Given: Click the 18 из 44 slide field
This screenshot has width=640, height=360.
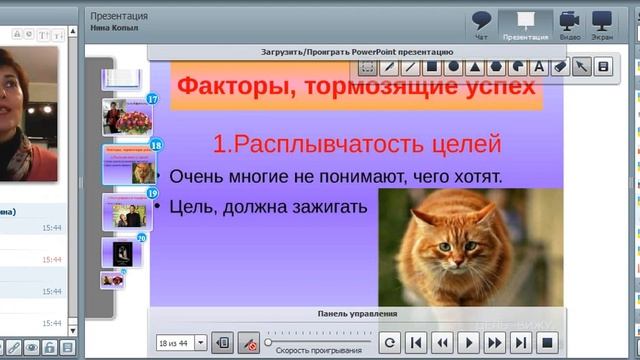Looking at the screenshot, I should click(176, 343).
